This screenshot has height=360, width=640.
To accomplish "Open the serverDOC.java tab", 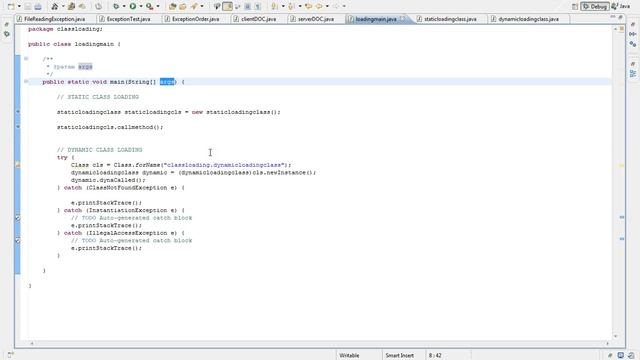I will tap(316, 19).
